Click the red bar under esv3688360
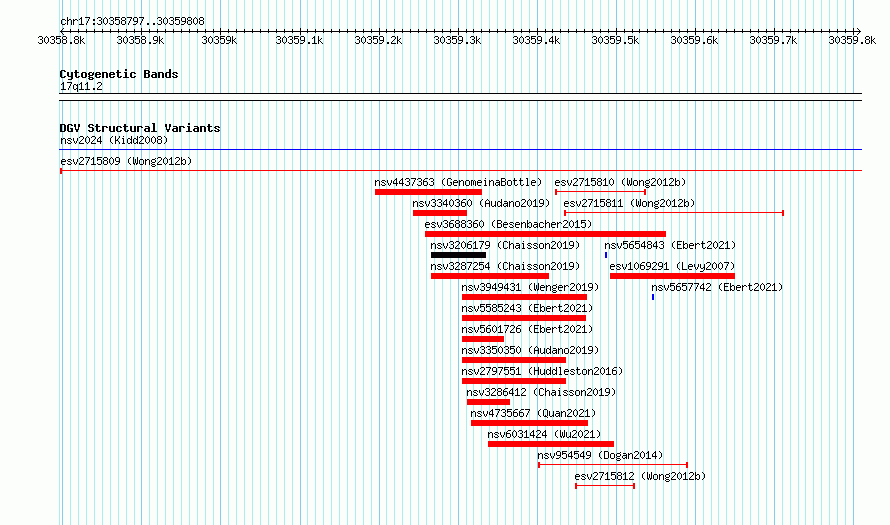Viewport: 890px width, 525px height. 545,234
